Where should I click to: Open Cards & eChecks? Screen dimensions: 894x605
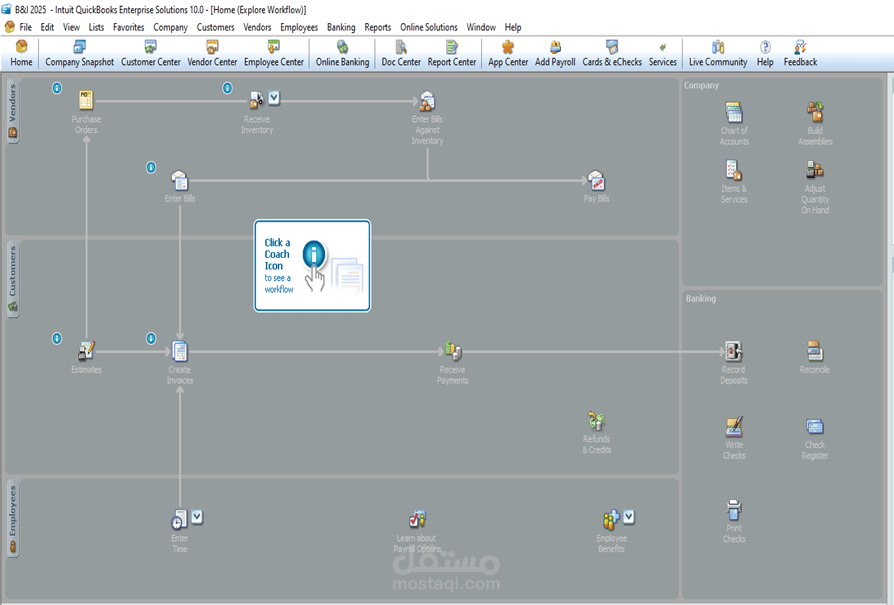(612, 54)
